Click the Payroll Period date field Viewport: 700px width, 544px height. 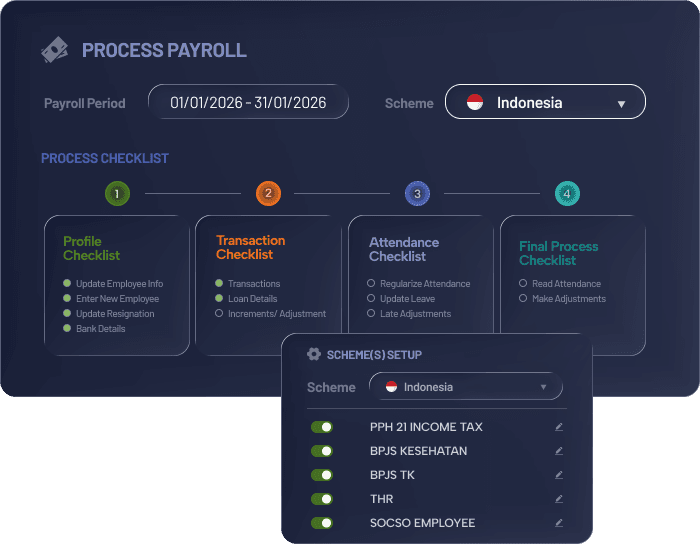click(248, 102)
